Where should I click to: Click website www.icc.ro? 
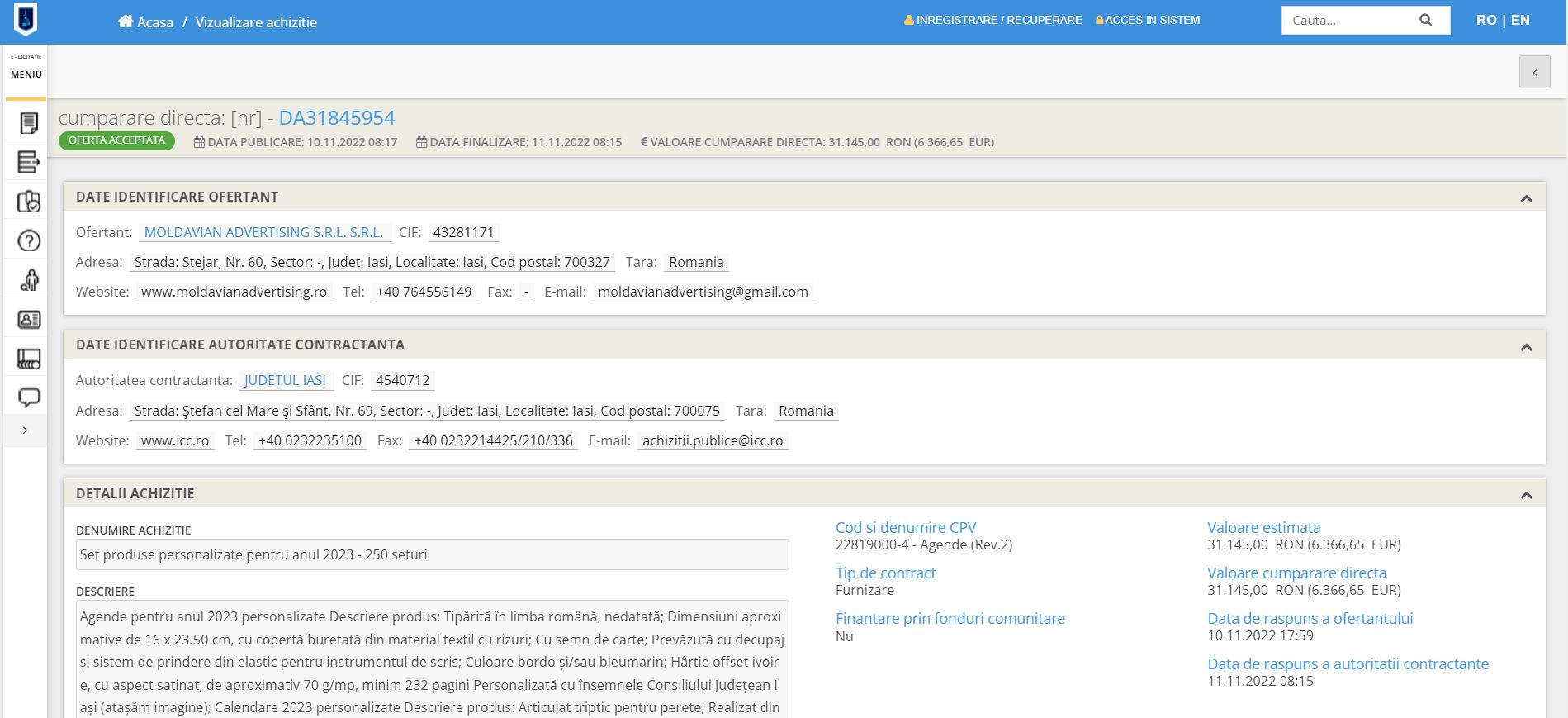pyautogui.click(x=175, y=440)
